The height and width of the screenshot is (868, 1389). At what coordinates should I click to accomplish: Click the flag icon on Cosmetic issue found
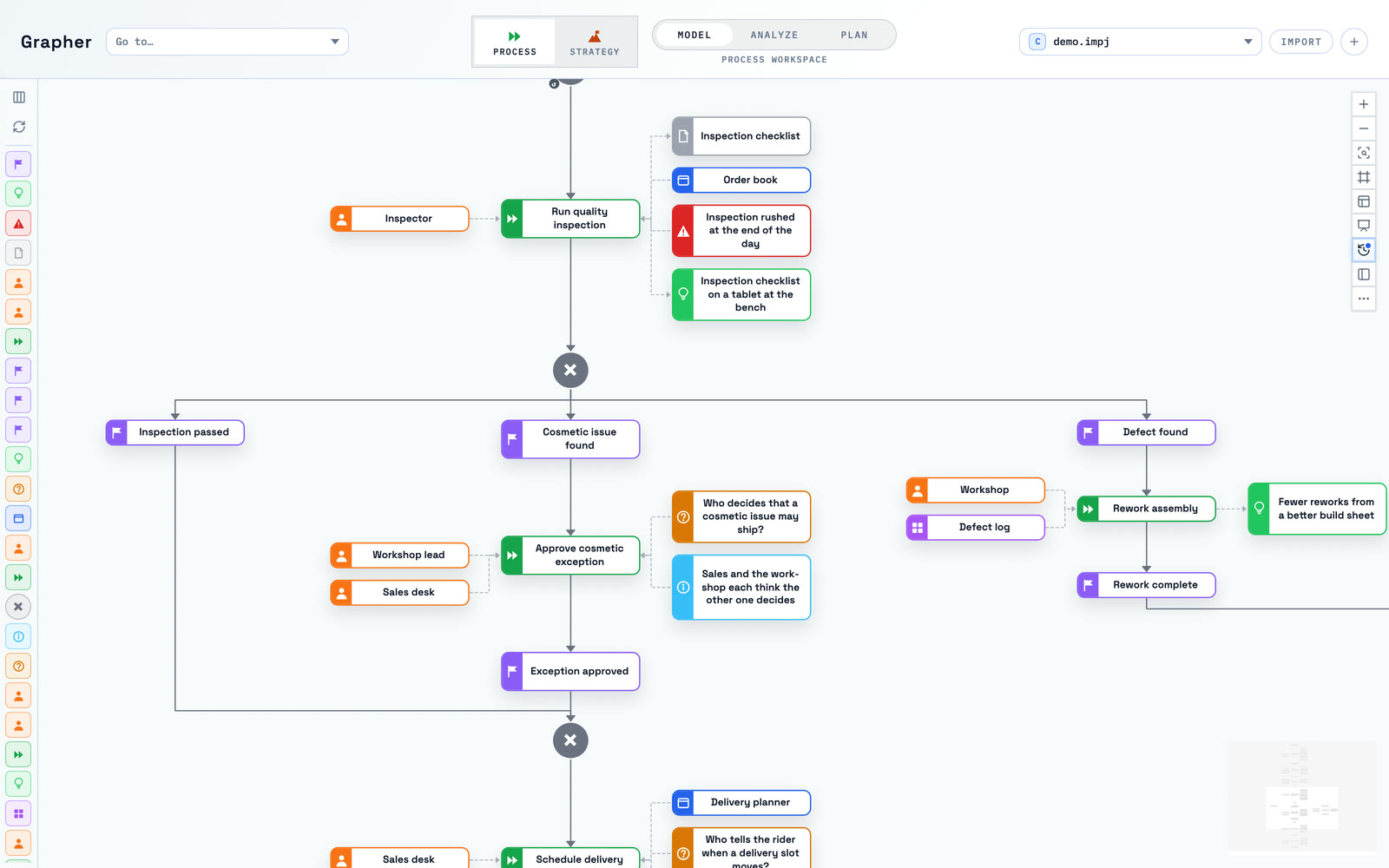512,439
